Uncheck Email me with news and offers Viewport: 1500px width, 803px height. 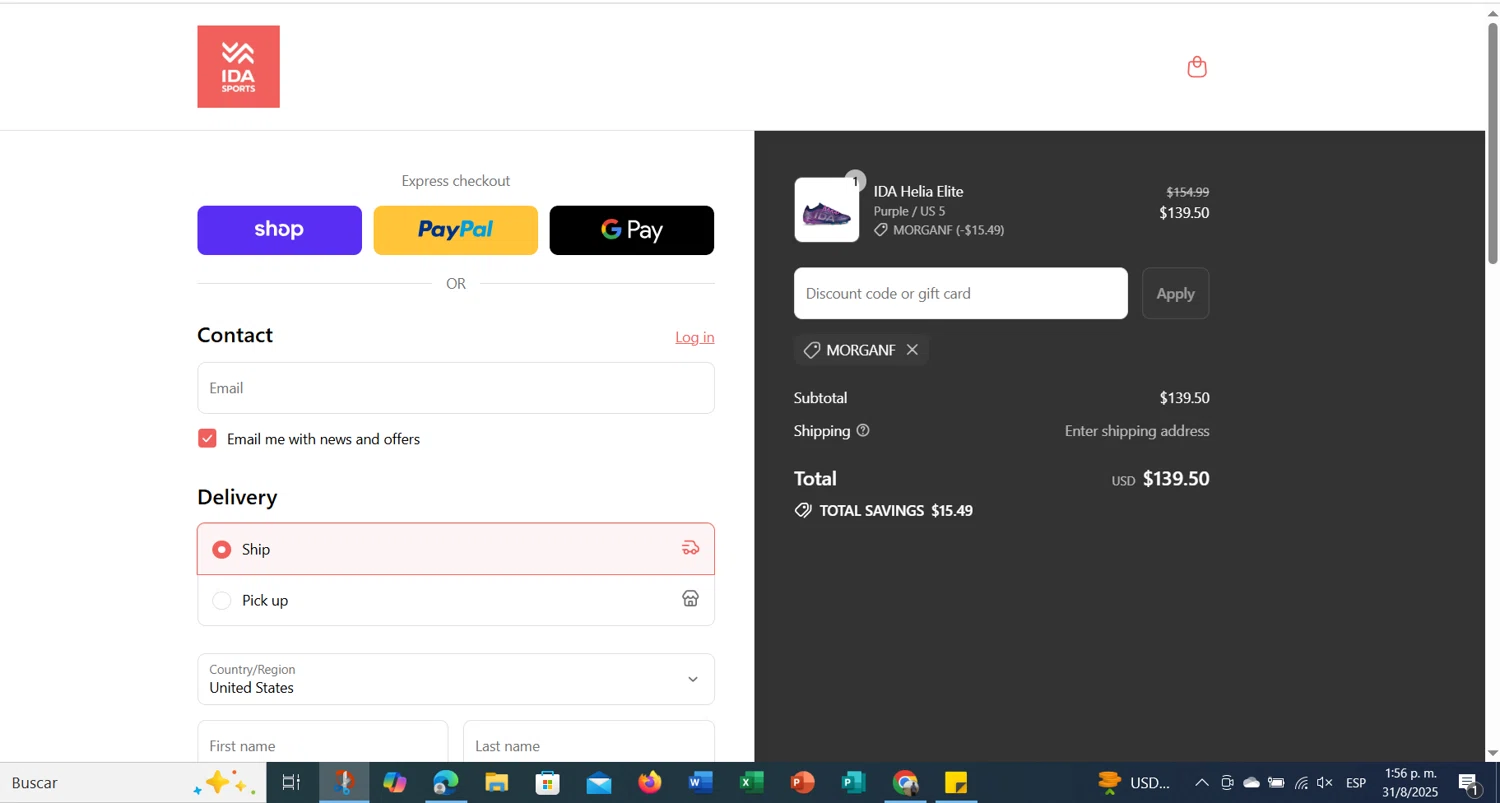click(207, 438)
